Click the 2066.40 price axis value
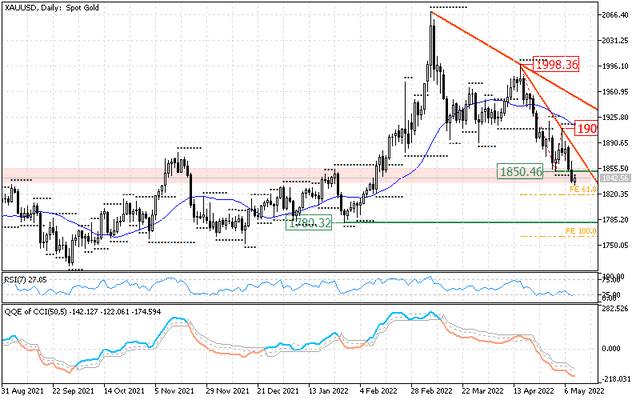Image resolution: width=640 pixels, height=400 pixels. tap(615, 15)
